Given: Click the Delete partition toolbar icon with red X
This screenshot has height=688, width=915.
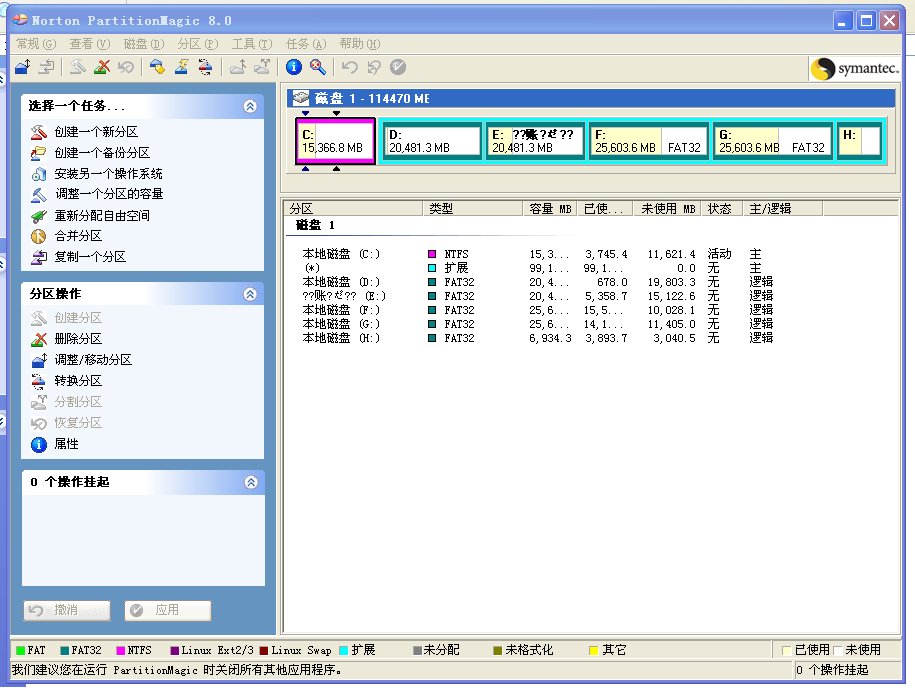Looking at the screenshot, I should tap(102, 67).
